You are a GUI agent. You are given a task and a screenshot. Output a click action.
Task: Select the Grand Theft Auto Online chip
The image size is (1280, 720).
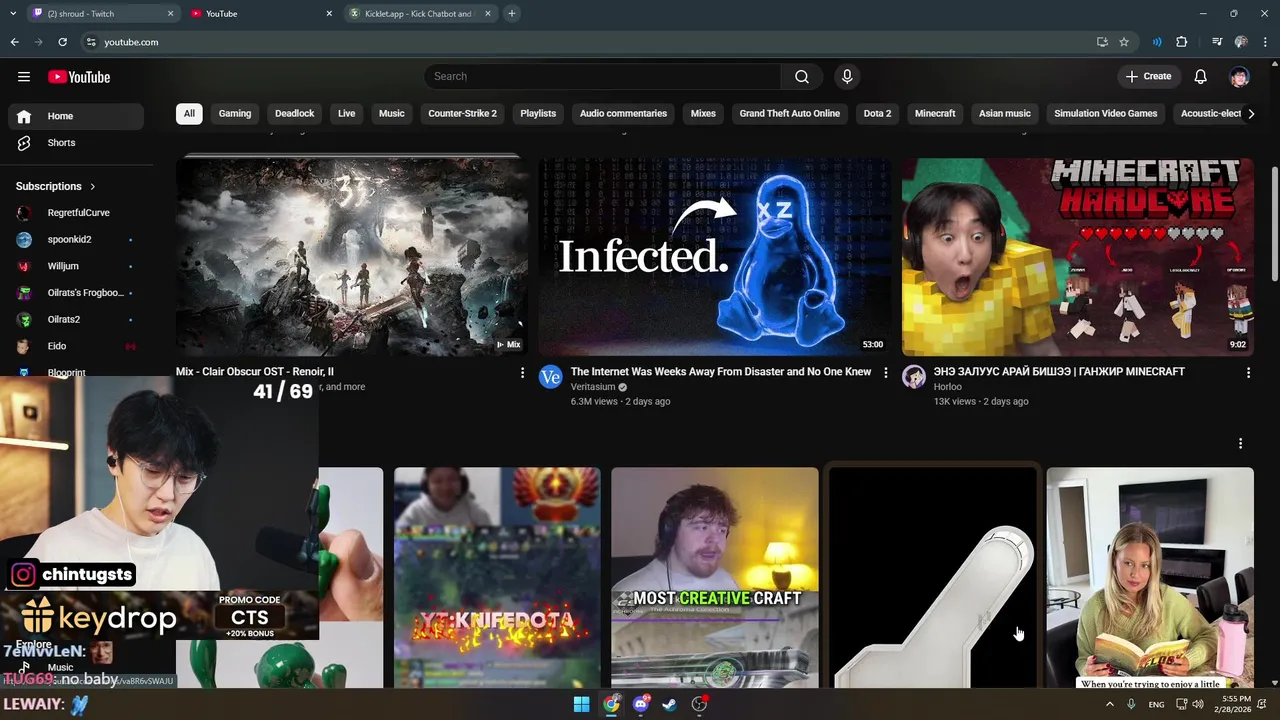(790, 114)
